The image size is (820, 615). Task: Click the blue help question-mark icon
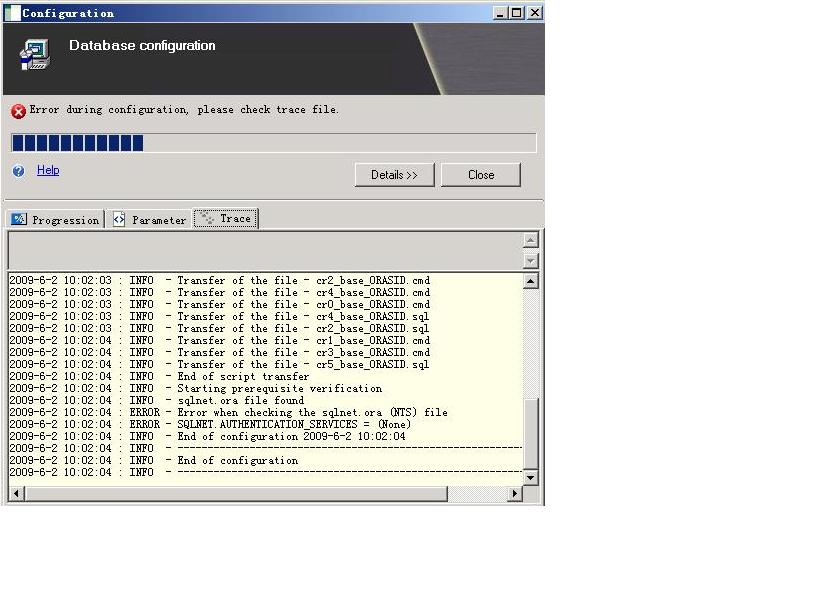(x=18, y=171)
